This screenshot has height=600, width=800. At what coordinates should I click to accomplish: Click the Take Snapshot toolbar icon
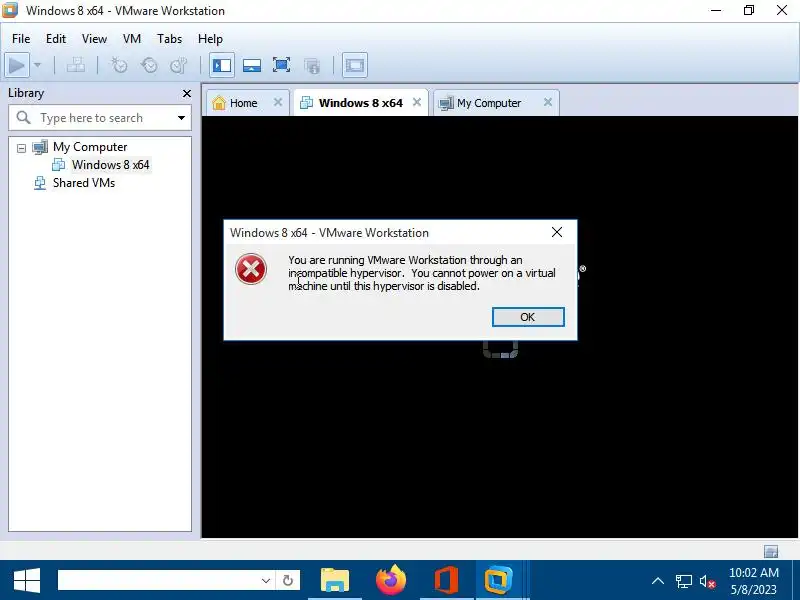click(x=119, y=65)
